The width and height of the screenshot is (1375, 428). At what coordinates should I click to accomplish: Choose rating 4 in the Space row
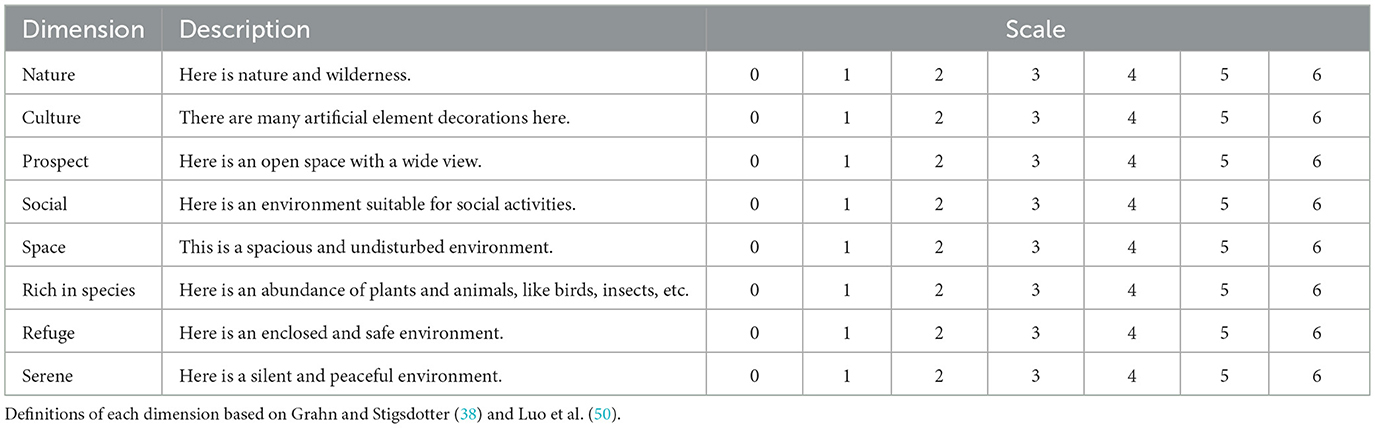point(1132,247)
